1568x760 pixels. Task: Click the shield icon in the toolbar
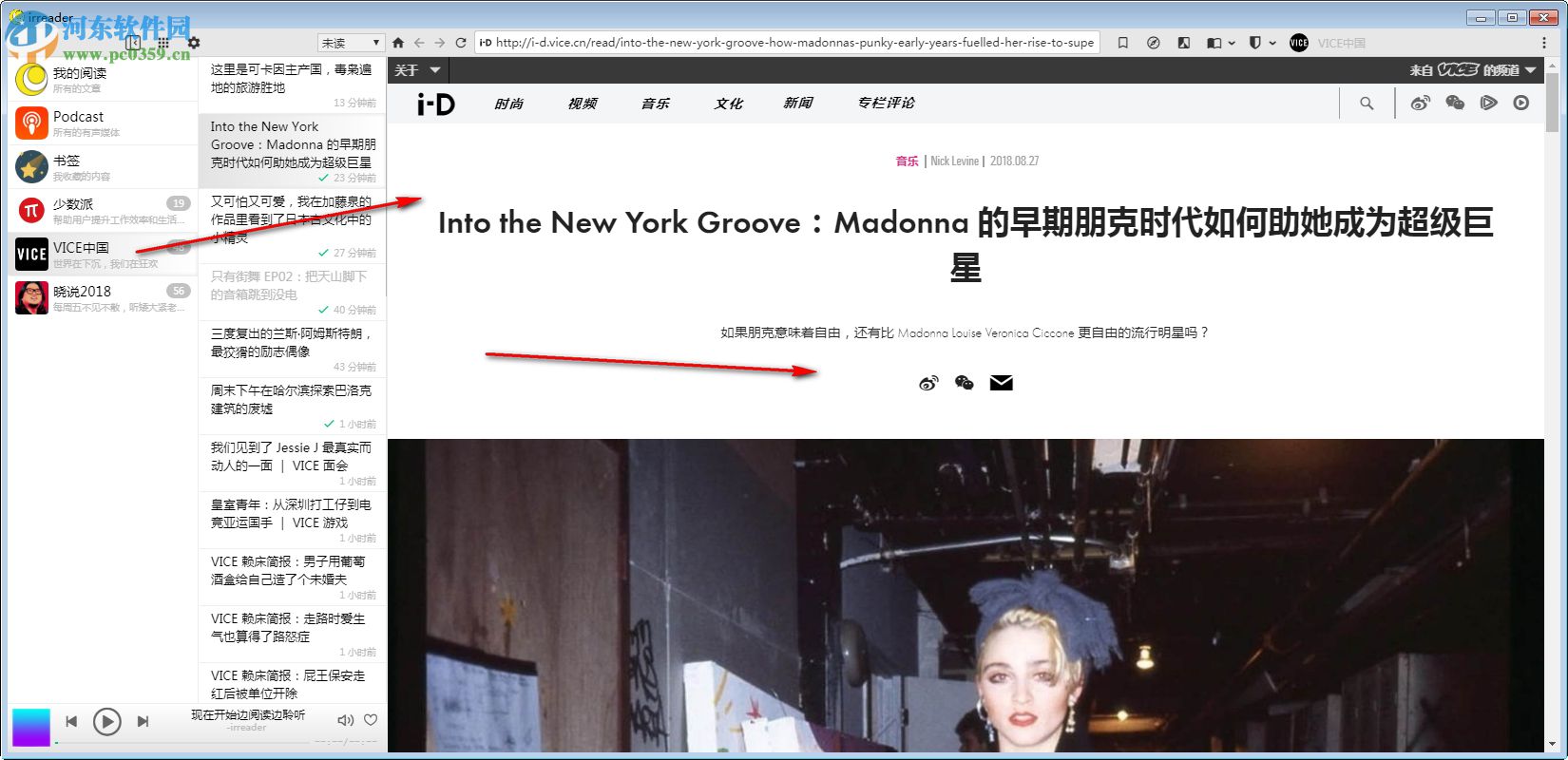click(1254, 43)
